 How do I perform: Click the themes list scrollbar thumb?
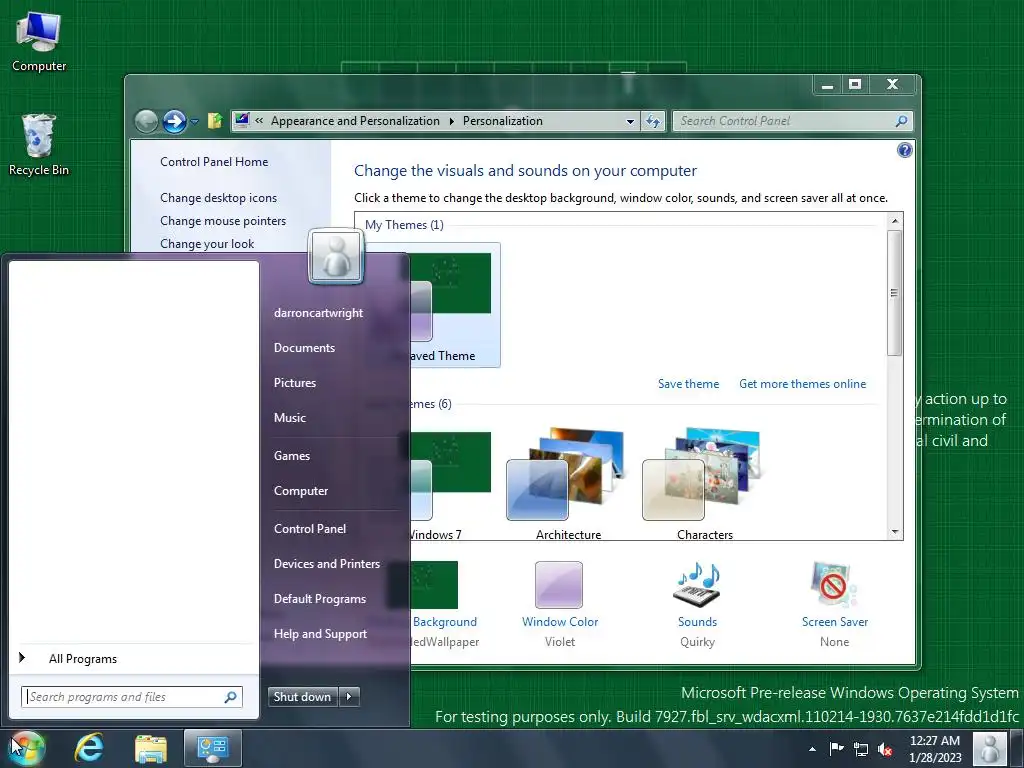(894, 293)
